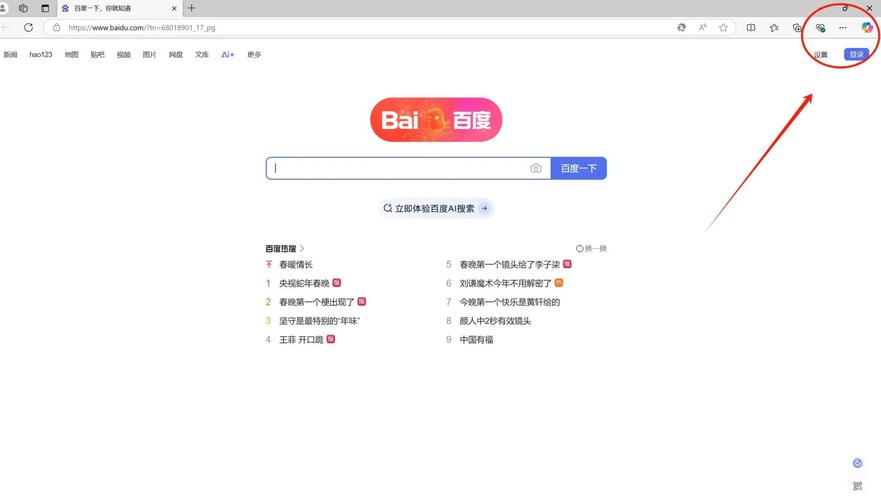Image resolution: width=881 pixels, height=500 pixels.
Task: Open hot search 王菲 开口跪
Action: [x=301, y=339]
